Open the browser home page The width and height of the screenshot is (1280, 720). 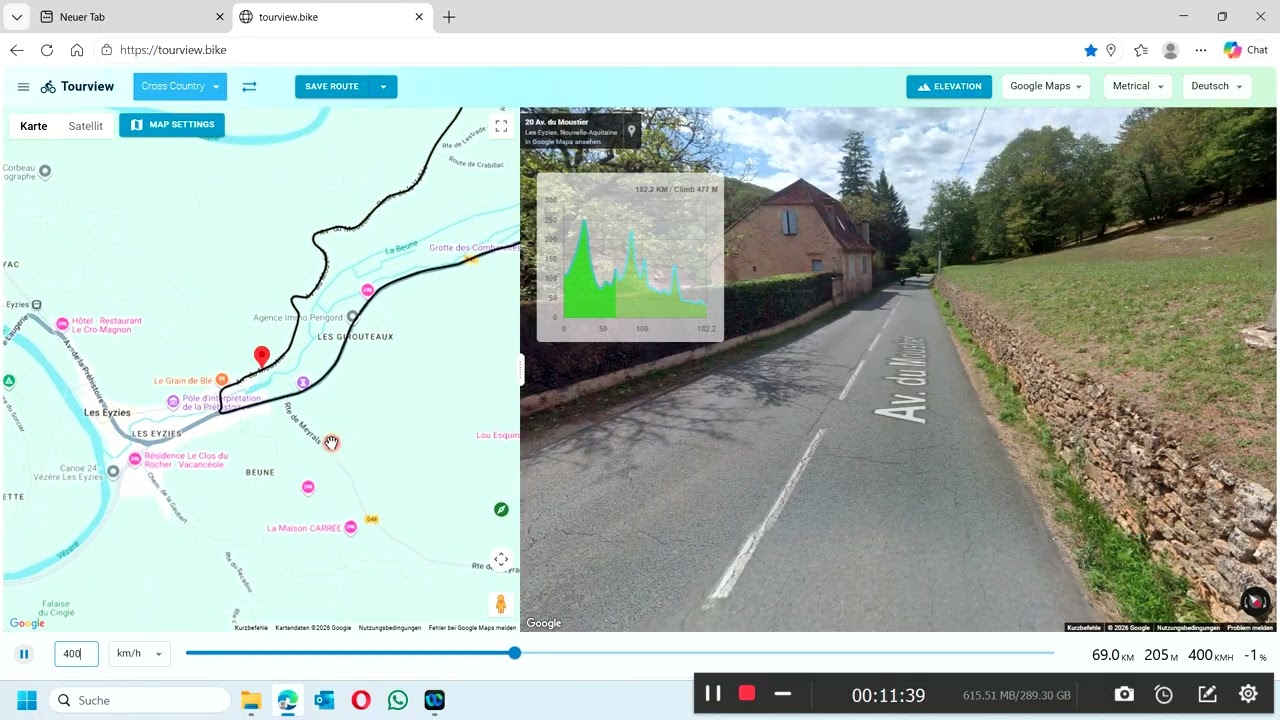pos(77,50)
